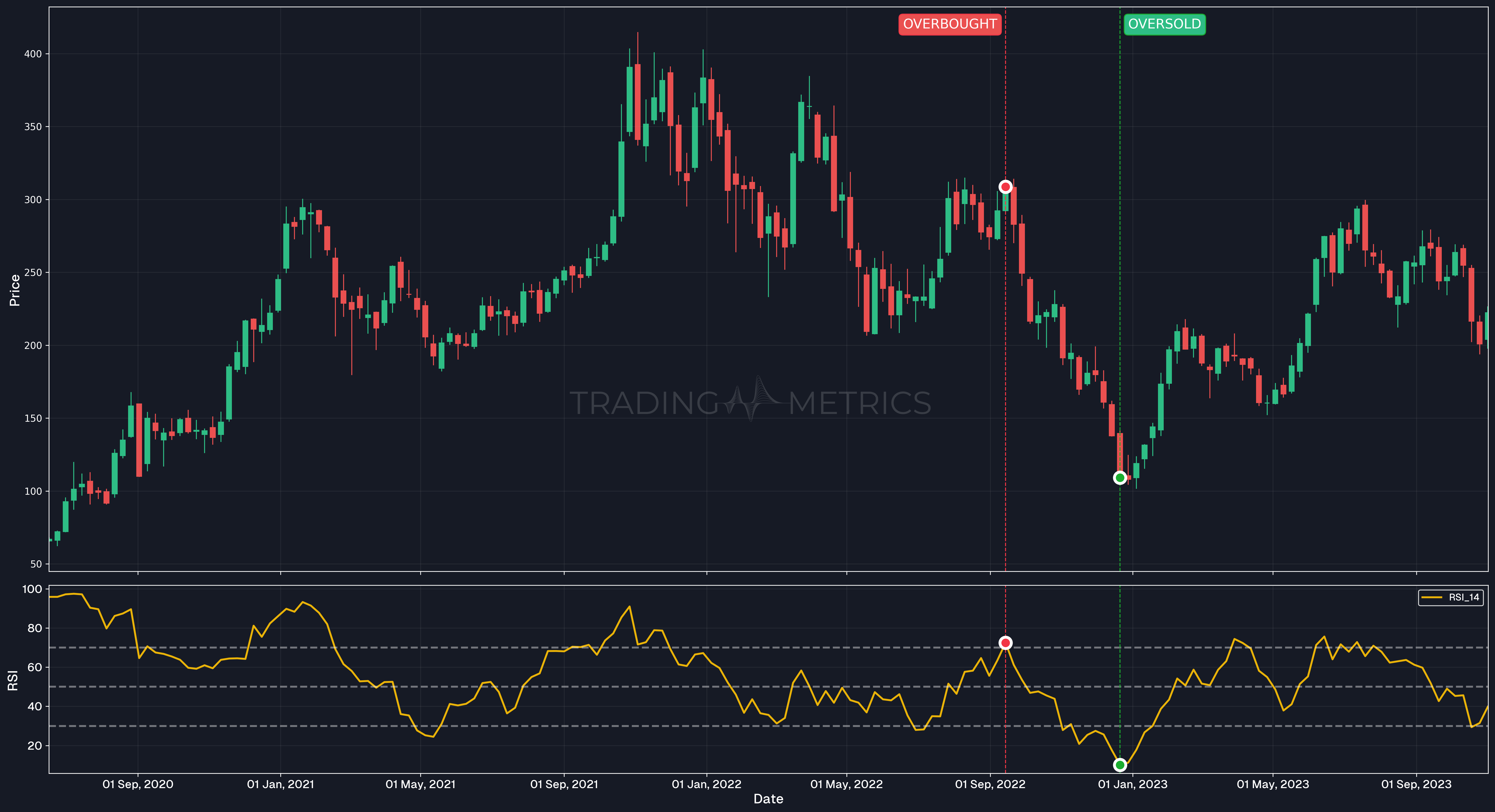Click the 150 price axis tick
Viewport: 1495px width, 812px height.
pos(33,418)
